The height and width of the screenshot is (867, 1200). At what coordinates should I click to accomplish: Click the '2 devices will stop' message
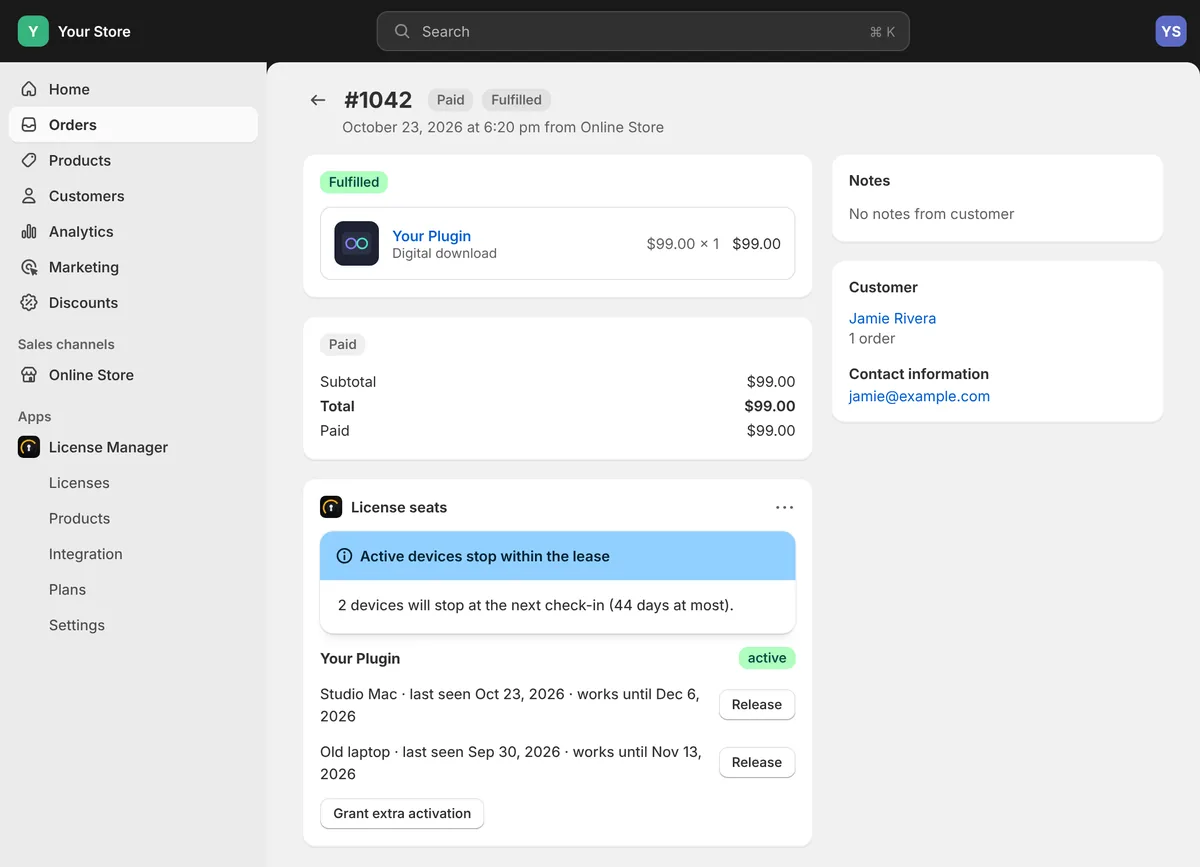point(536,605)
